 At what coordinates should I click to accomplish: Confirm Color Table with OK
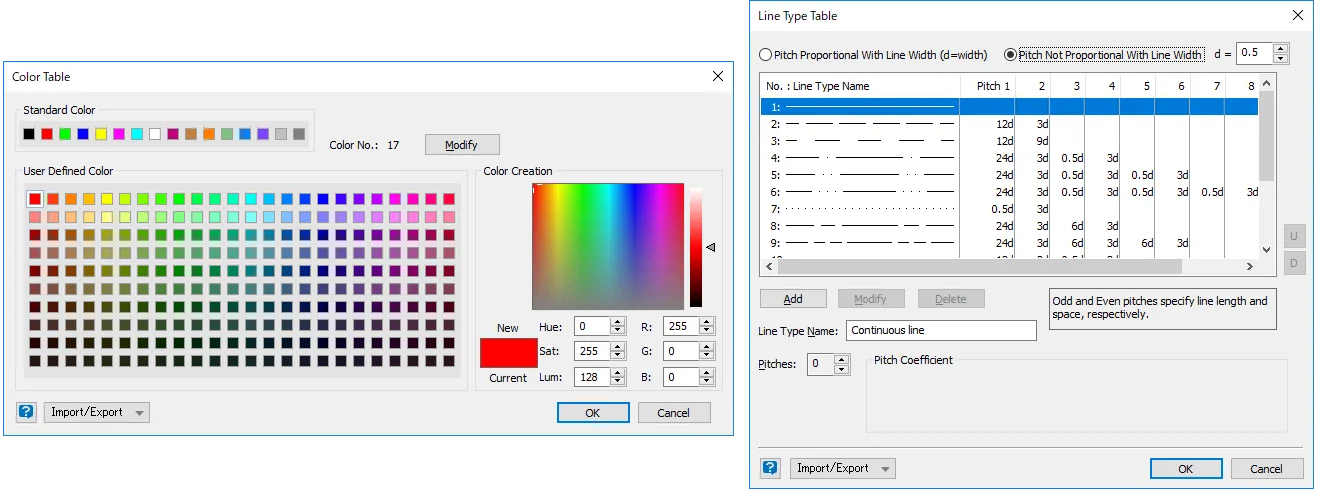point(593,412)
